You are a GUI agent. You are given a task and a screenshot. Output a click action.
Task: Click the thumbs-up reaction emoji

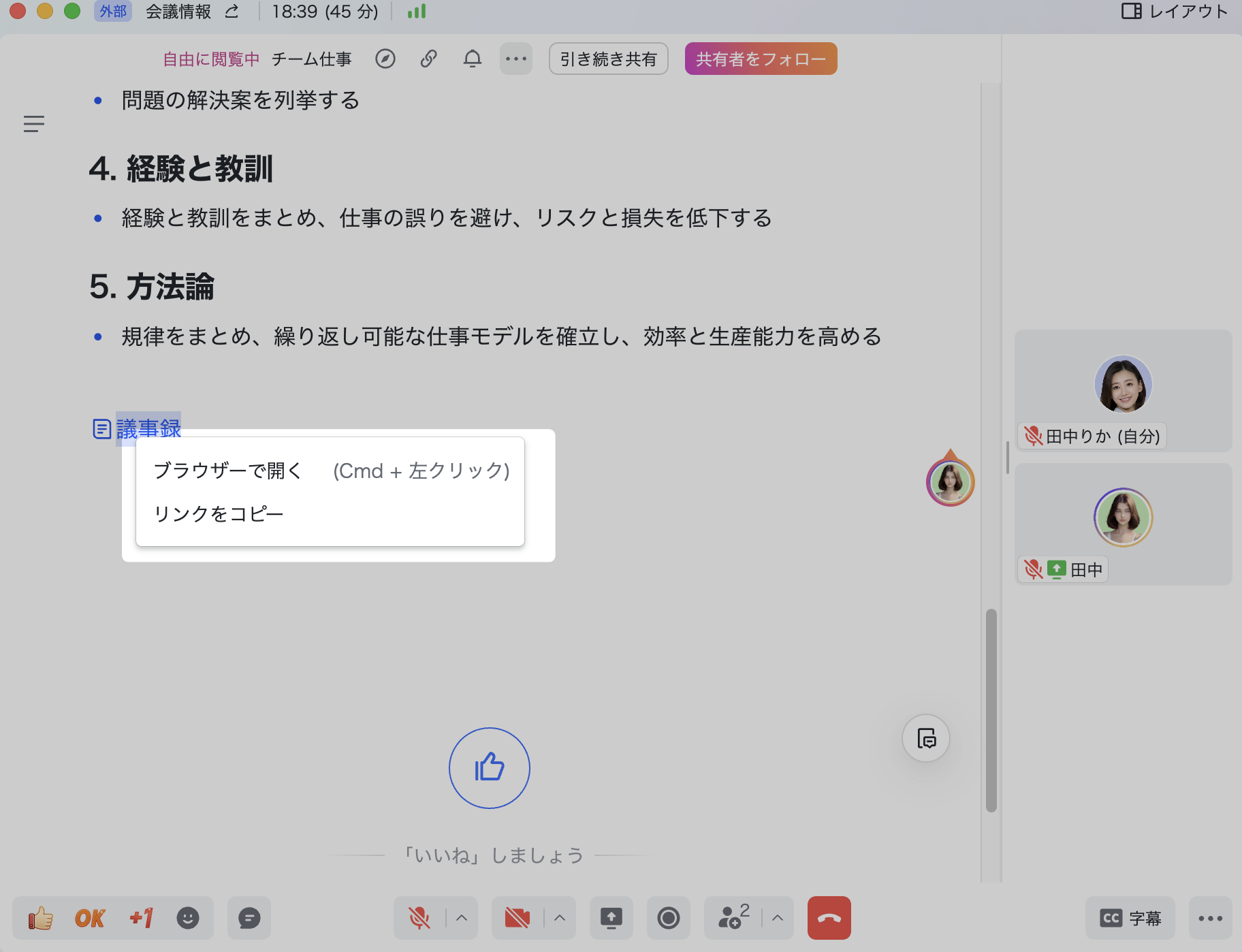(41, 918)
